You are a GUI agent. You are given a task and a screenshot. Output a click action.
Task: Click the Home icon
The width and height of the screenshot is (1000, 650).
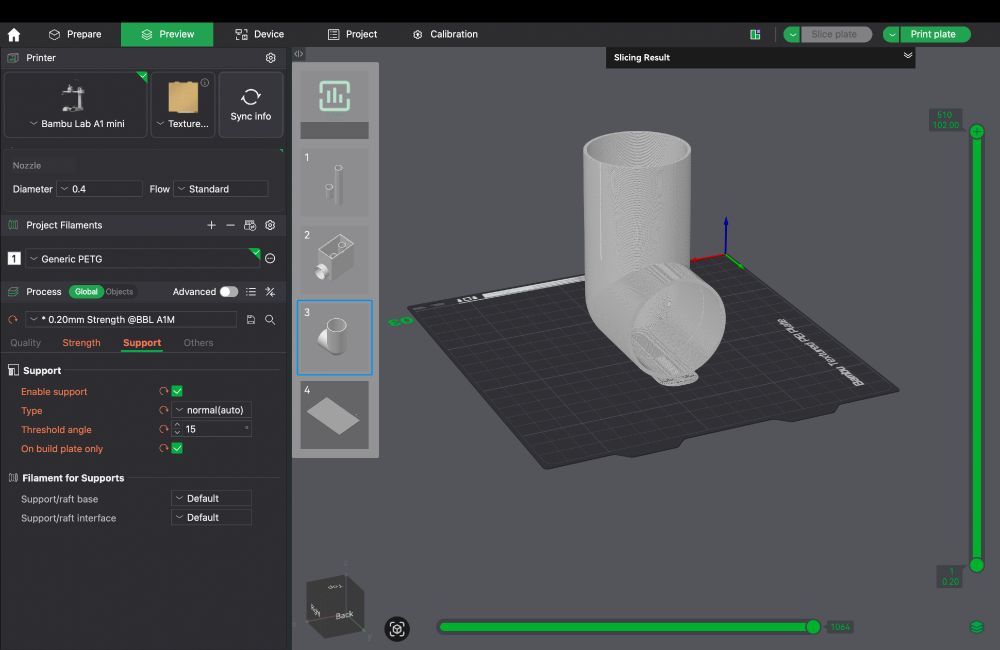[x=14, y=34]
